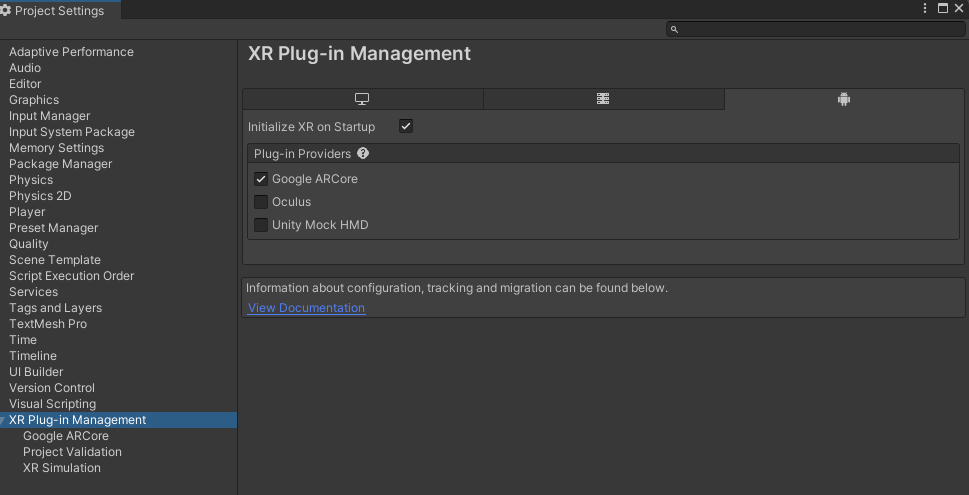This screenshot has height=495, width=969.
Task: Open the Plug-in Providers help icon
Action: (363, 153)
